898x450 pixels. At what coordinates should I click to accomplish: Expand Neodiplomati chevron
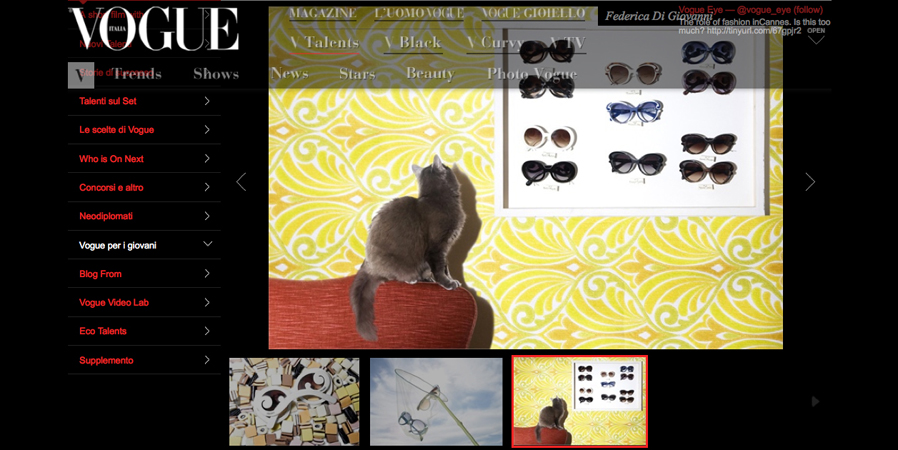tap(207, 216)
